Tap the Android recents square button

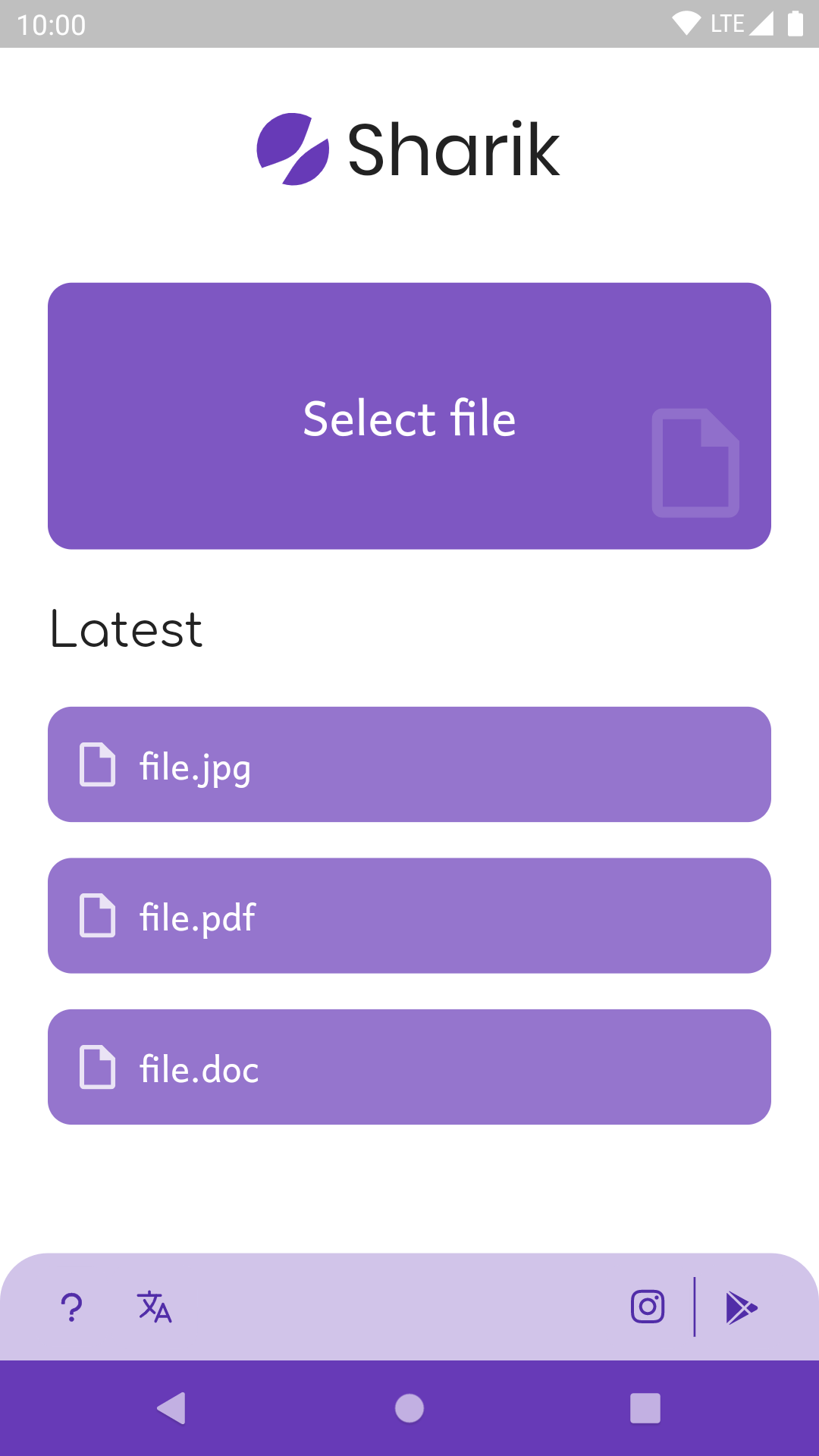click(x=645, y=1408)
